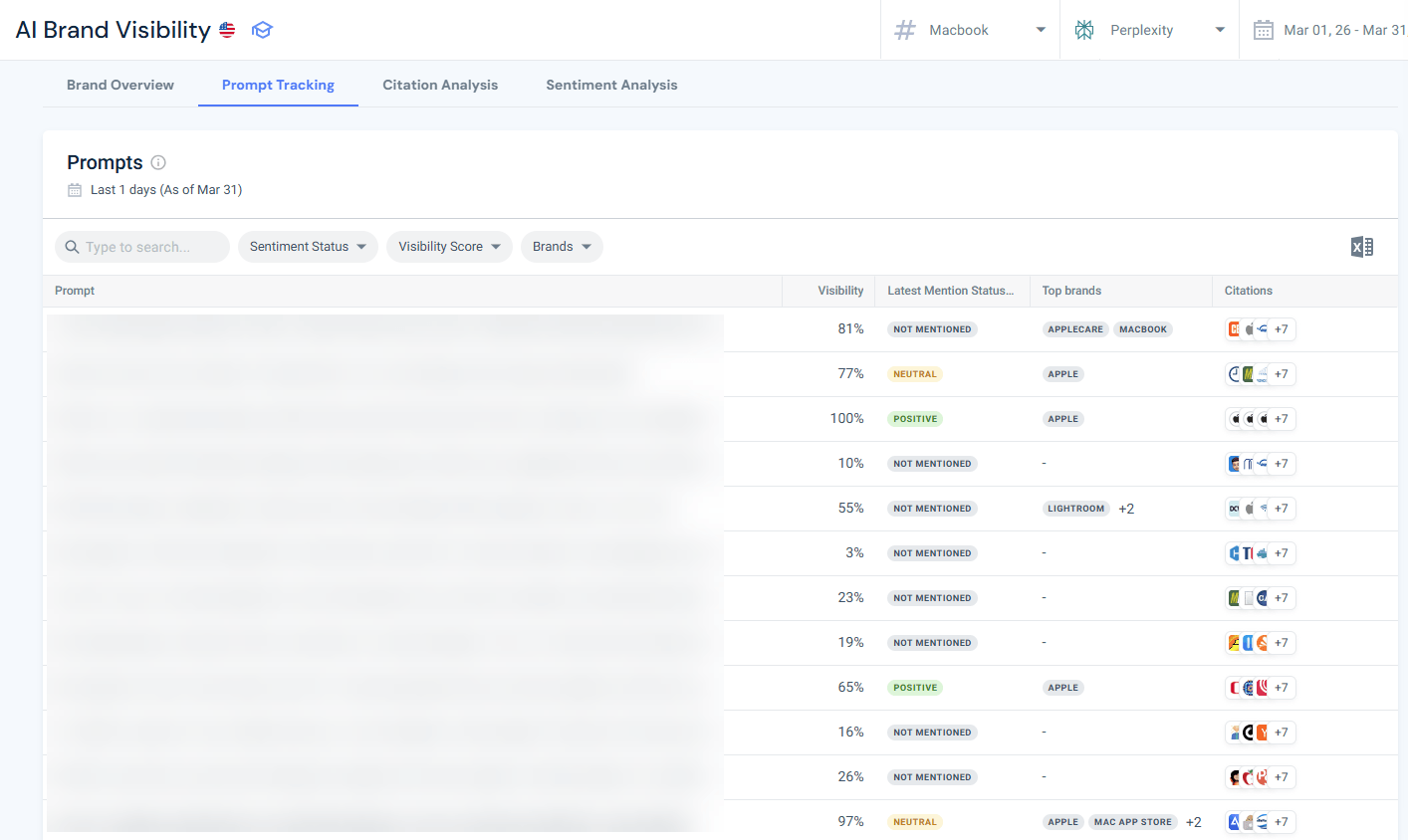Open the Visibility Score filter
This screenshot has height=840, width=1408.
(x=449, y=247)
